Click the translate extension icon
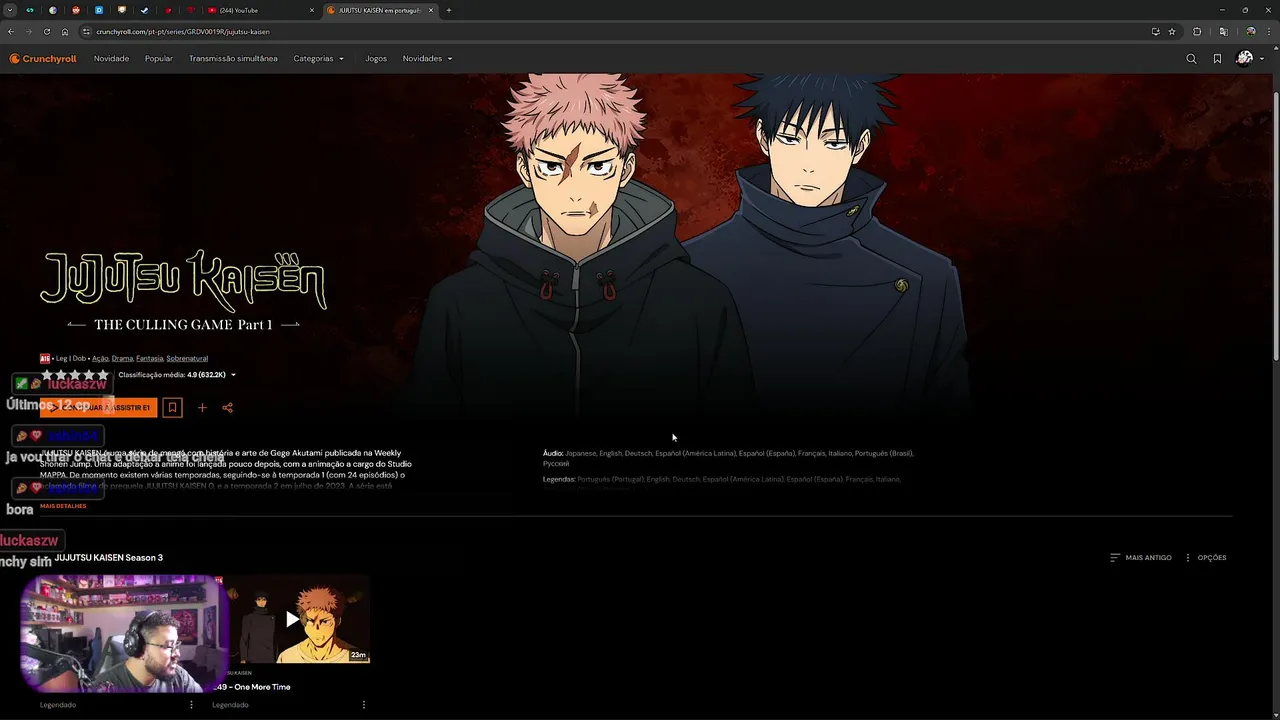Screen dimensions: 1280x720 click(1223, 31)
